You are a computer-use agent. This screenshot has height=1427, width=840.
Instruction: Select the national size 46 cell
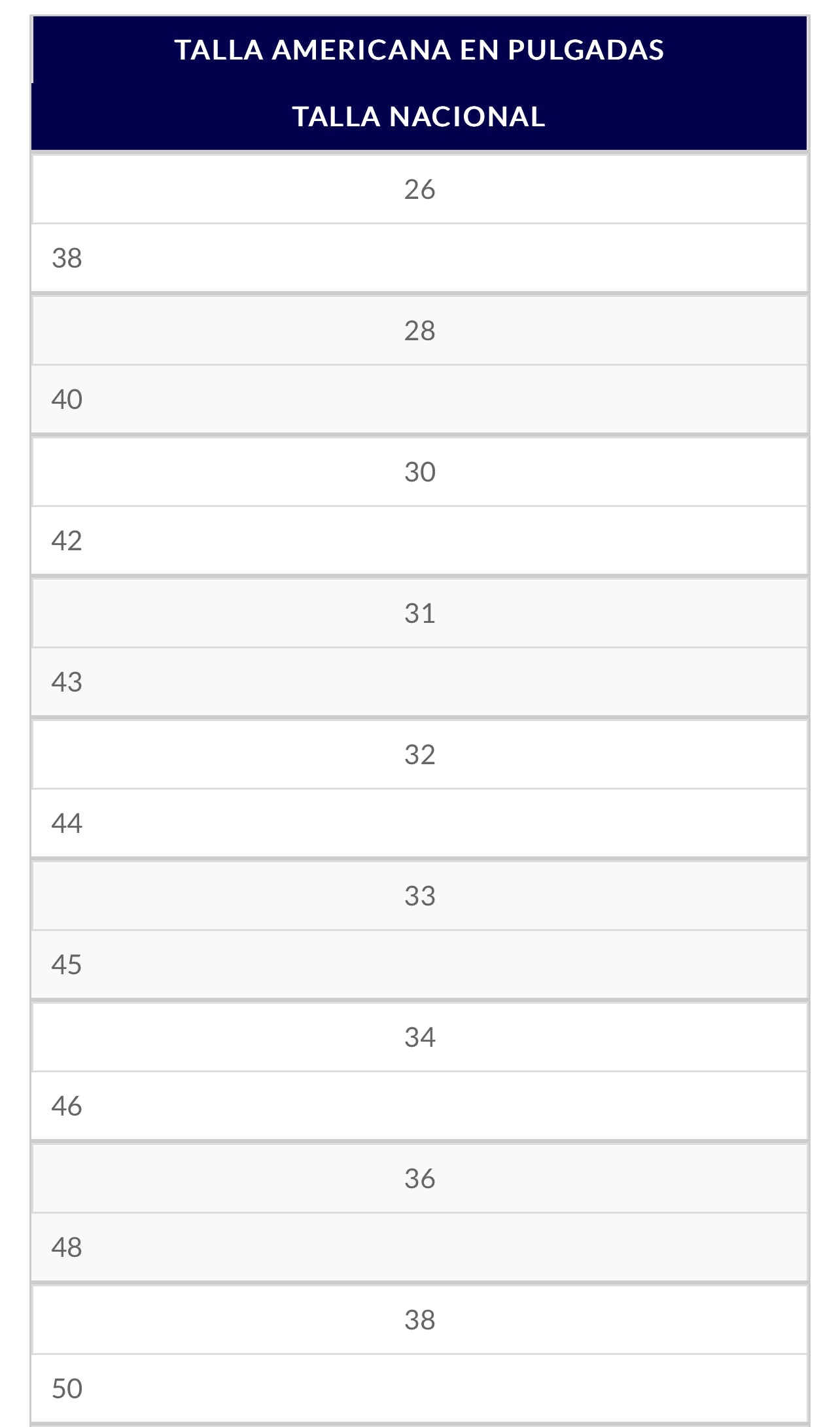(67, 1106)
